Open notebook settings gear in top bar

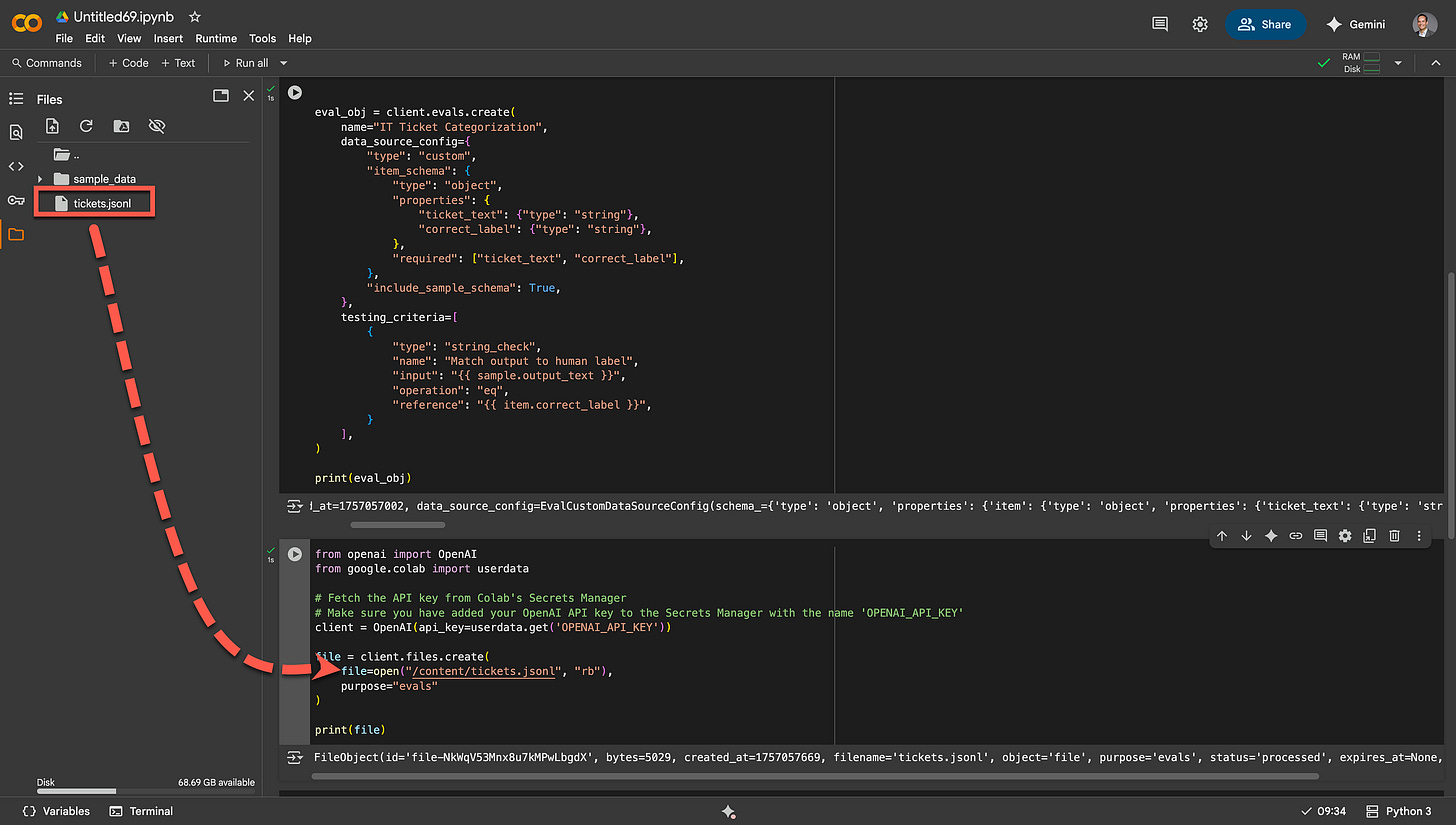1200,24
